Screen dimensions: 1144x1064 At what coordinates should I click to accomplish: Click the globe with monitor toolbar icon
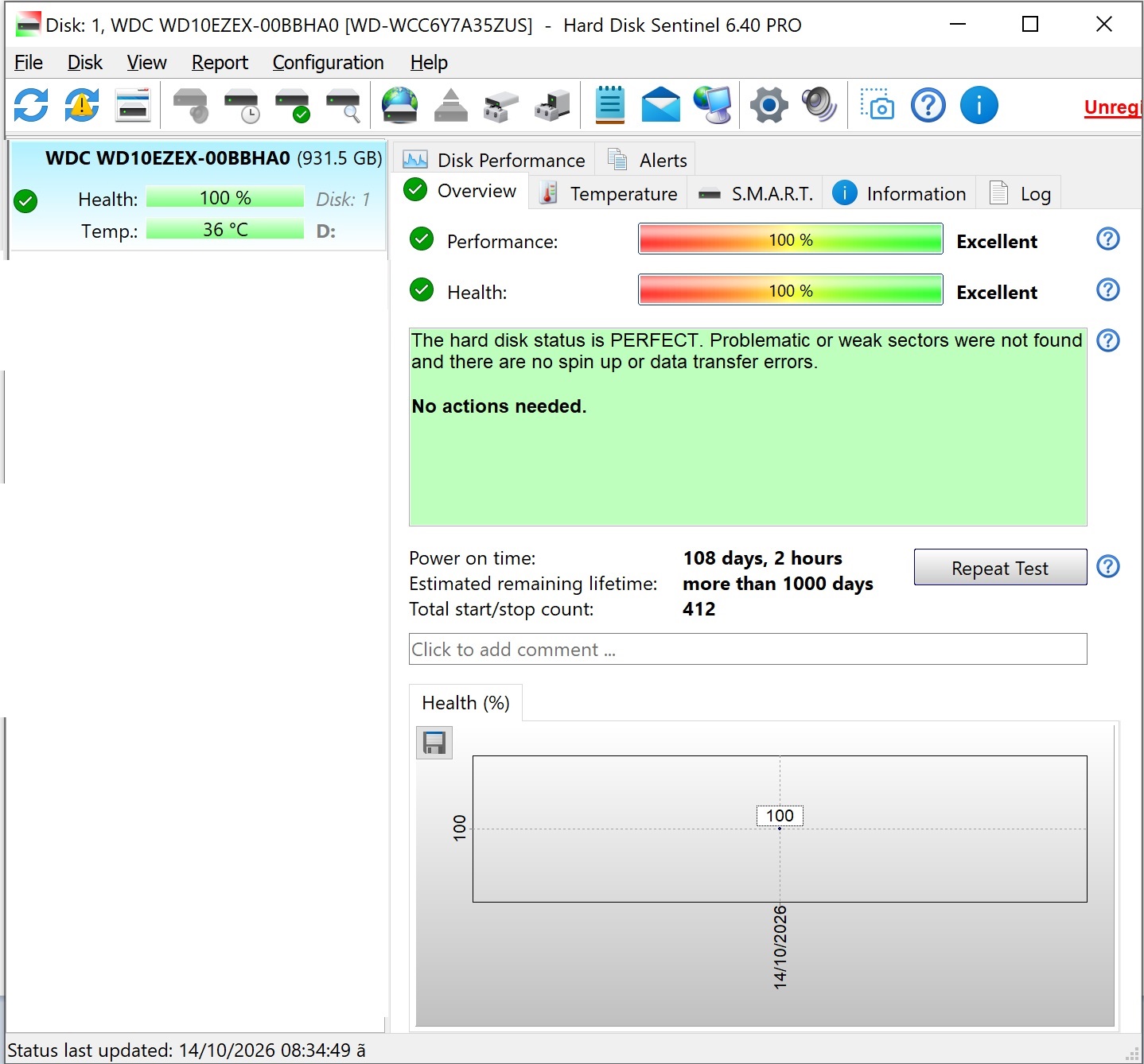(x=713, y=105)
